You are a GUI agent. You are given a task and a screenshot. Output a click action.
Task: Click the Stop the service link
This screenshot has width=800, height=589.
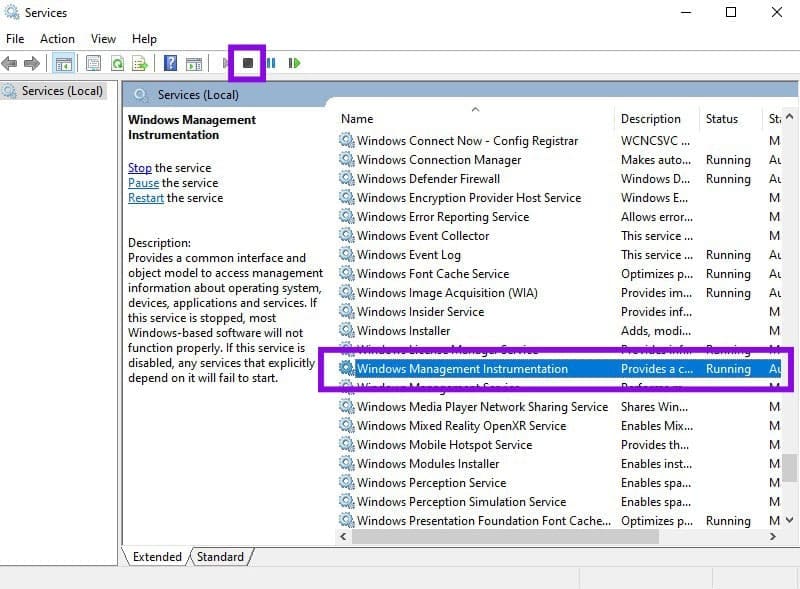point(139,168)
